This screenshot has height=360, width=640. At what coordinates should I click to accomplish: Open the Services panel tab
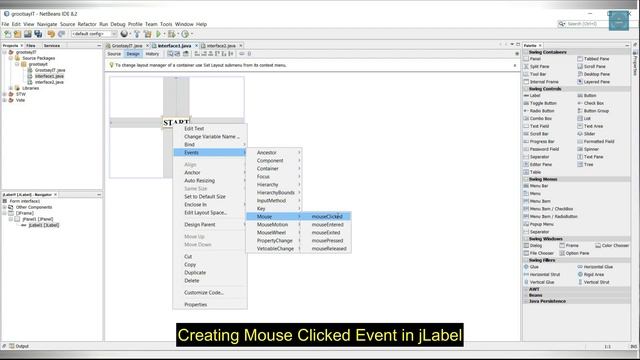click(52, 46)
